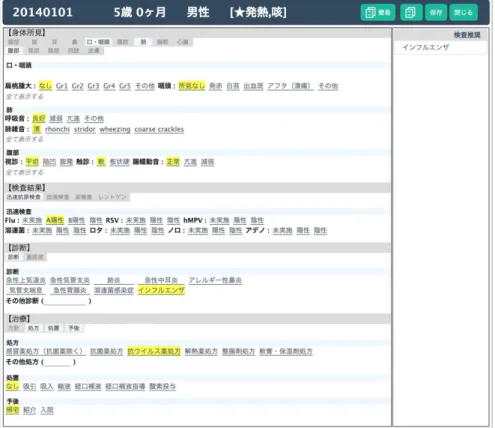
Task: Select lung noise wheezing
Action: pos(115,129)
